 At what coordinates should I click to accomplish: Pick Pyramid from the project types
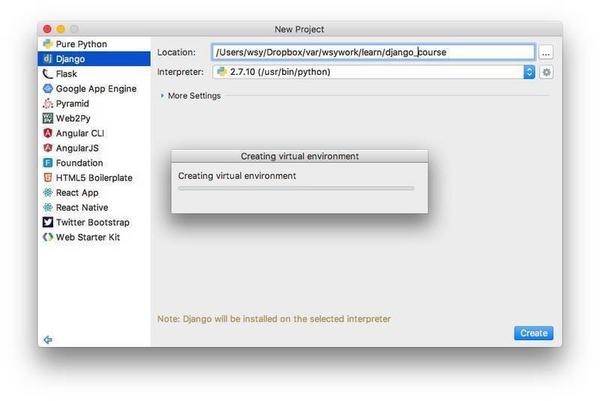(94, 104)
